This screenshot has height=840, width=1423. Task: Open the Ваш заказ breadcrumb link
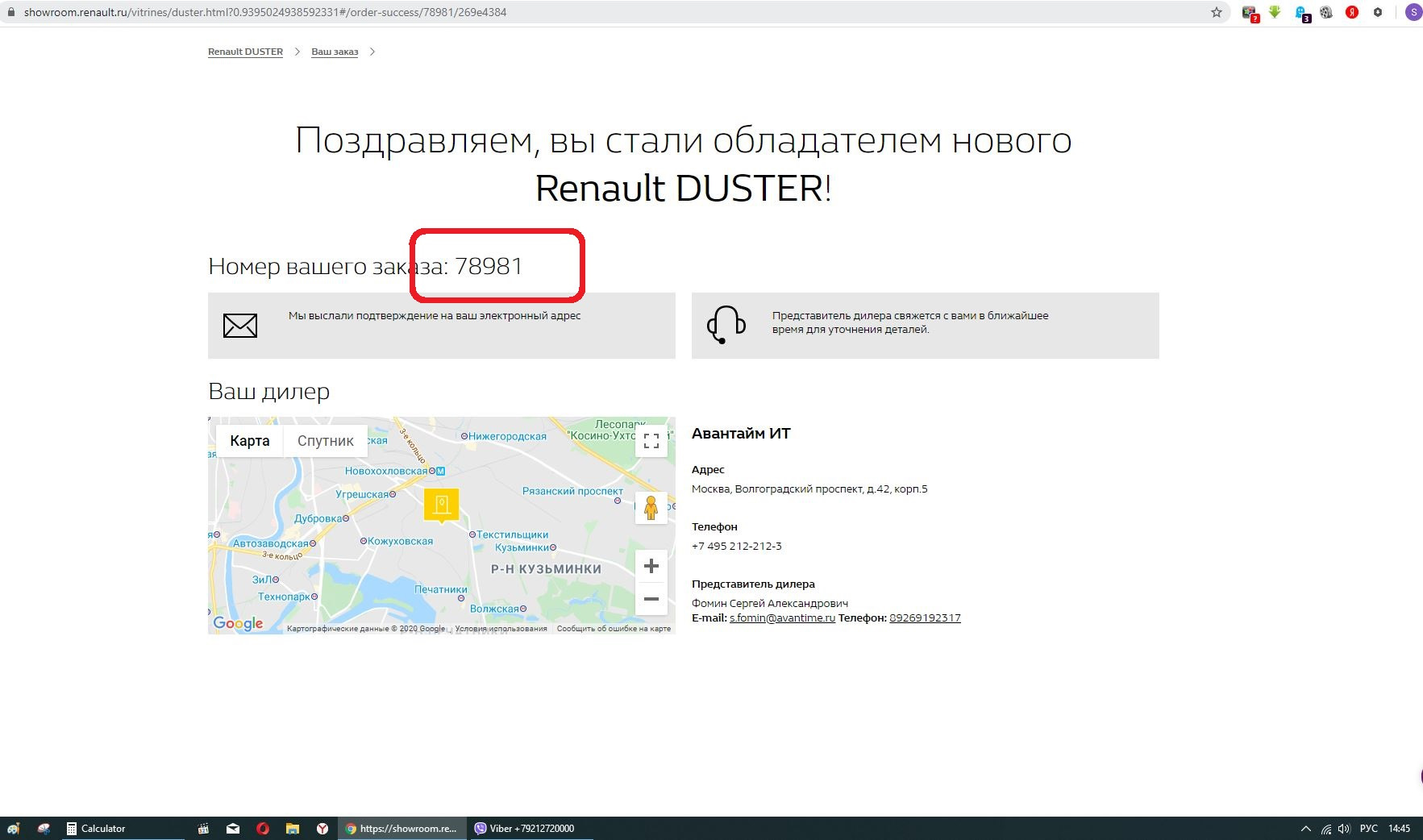(335, 52)
